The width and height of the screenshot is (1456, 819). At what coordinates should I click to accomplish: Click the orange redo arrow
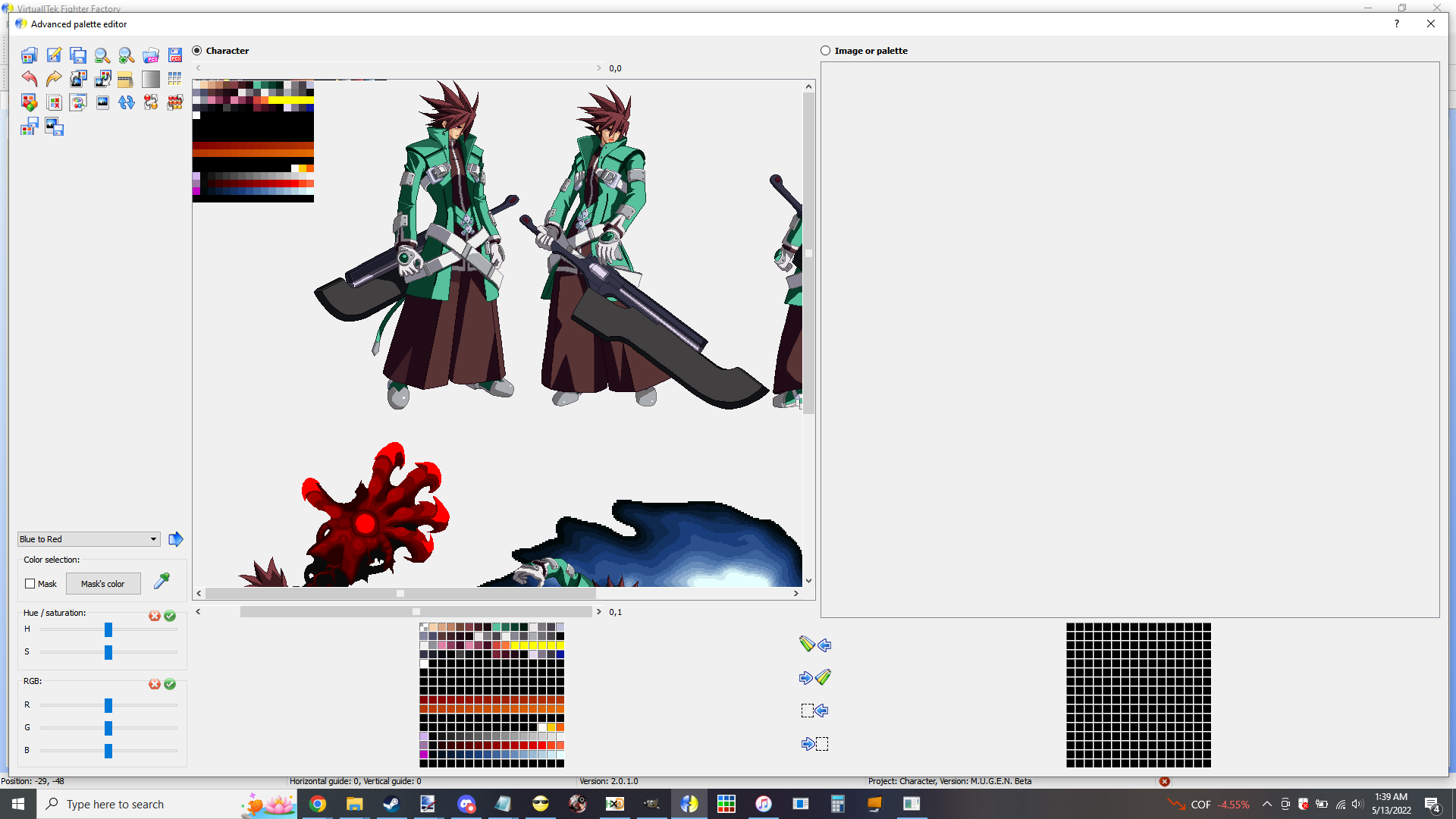pos(54,79)
